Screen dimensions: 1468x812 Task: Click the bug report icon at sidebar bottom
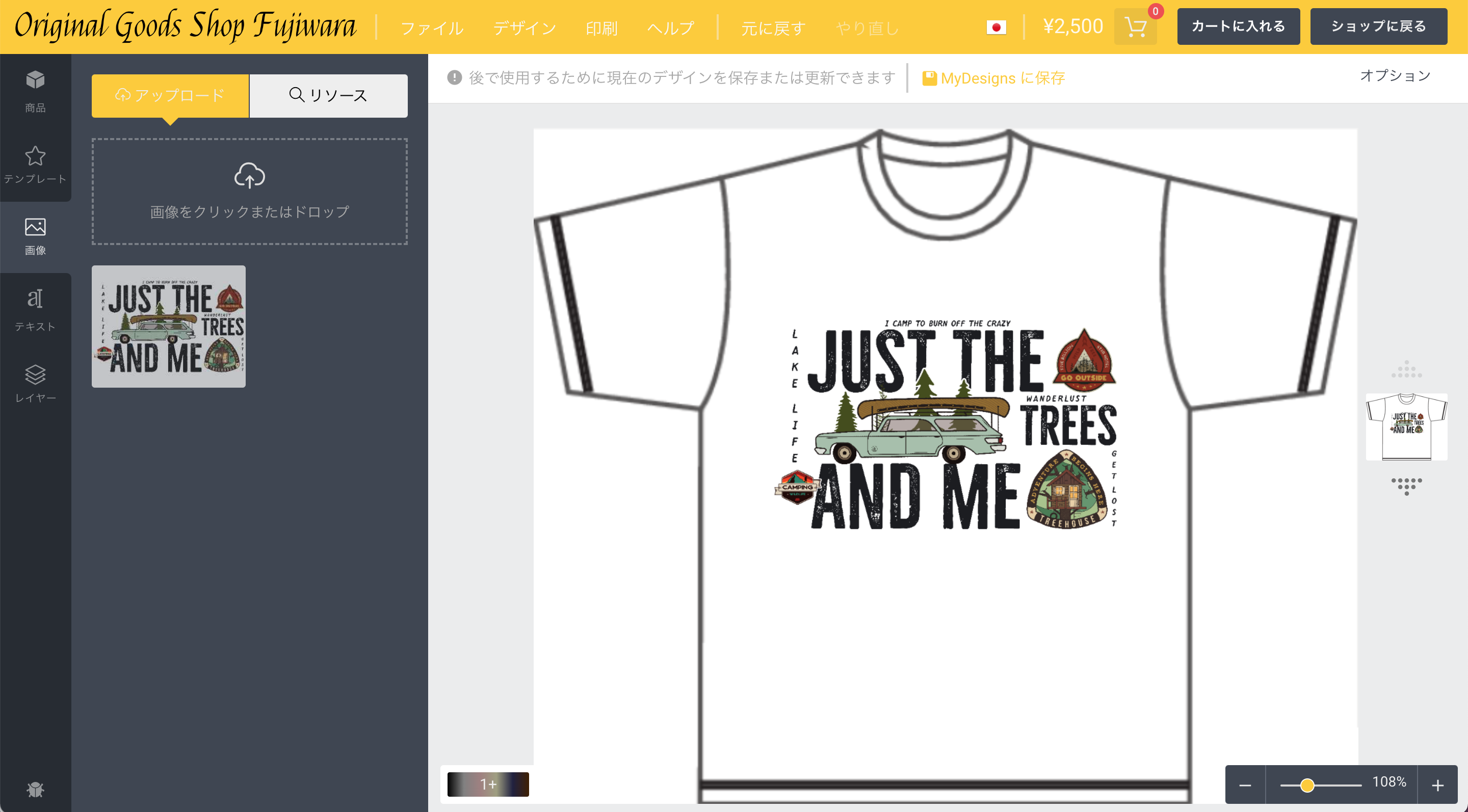(x=35, y=789)
